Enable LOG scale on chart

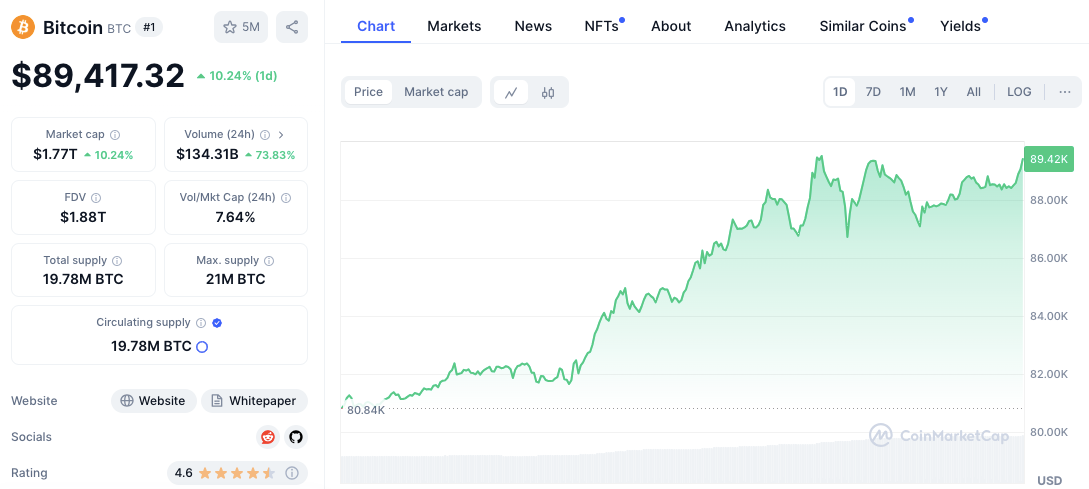pos(1019,92)
